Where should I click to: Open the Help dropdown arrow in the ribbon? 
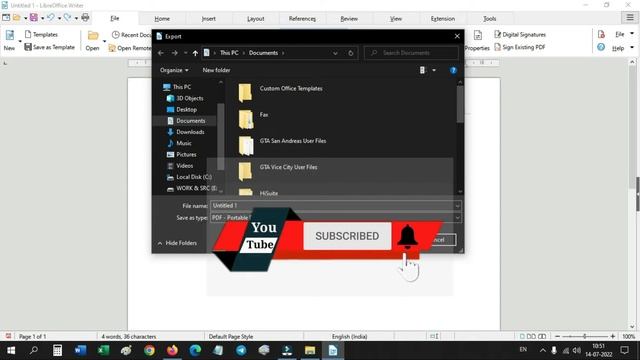[x=631, y=48]
